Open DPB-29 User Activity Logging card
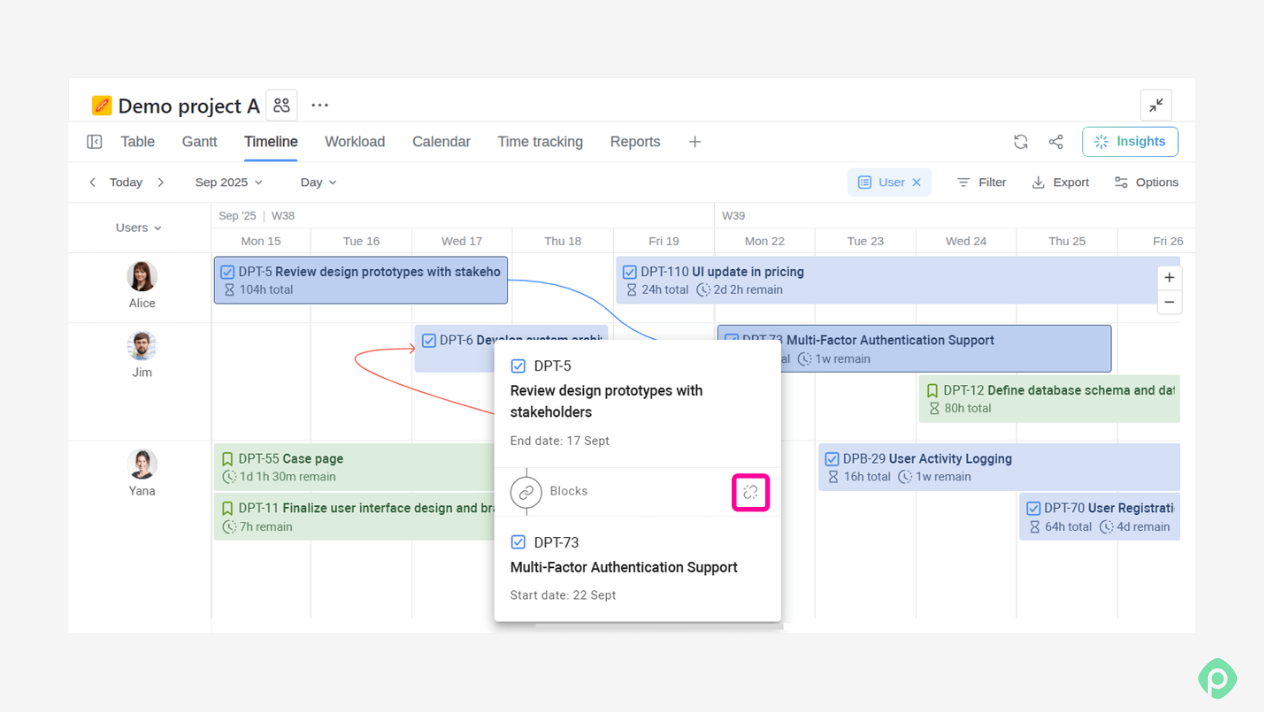 (999, 467)
